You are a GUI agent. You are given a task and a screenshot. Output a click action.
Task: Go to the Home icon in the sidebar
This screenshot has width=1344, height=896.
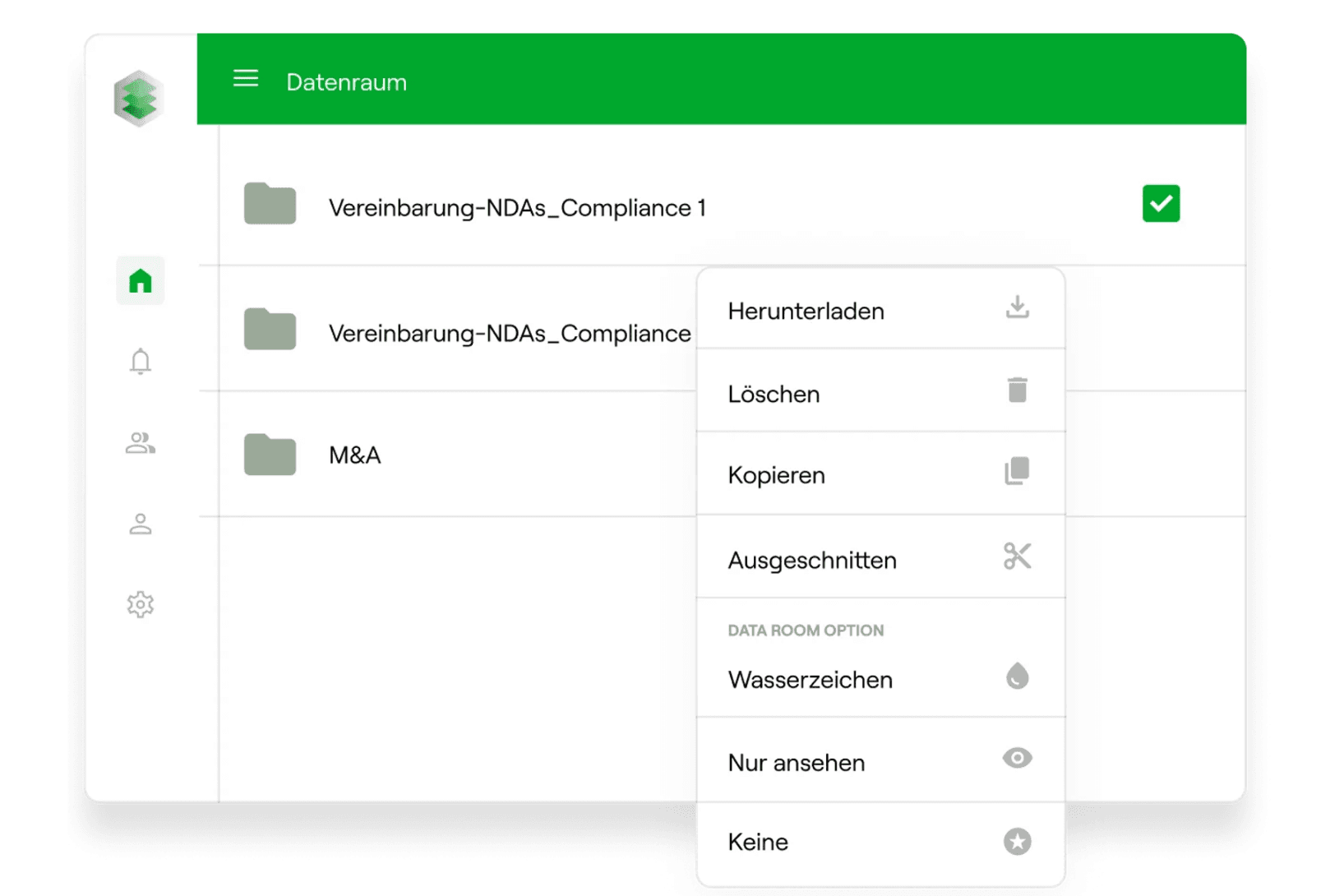click(141, 280)
